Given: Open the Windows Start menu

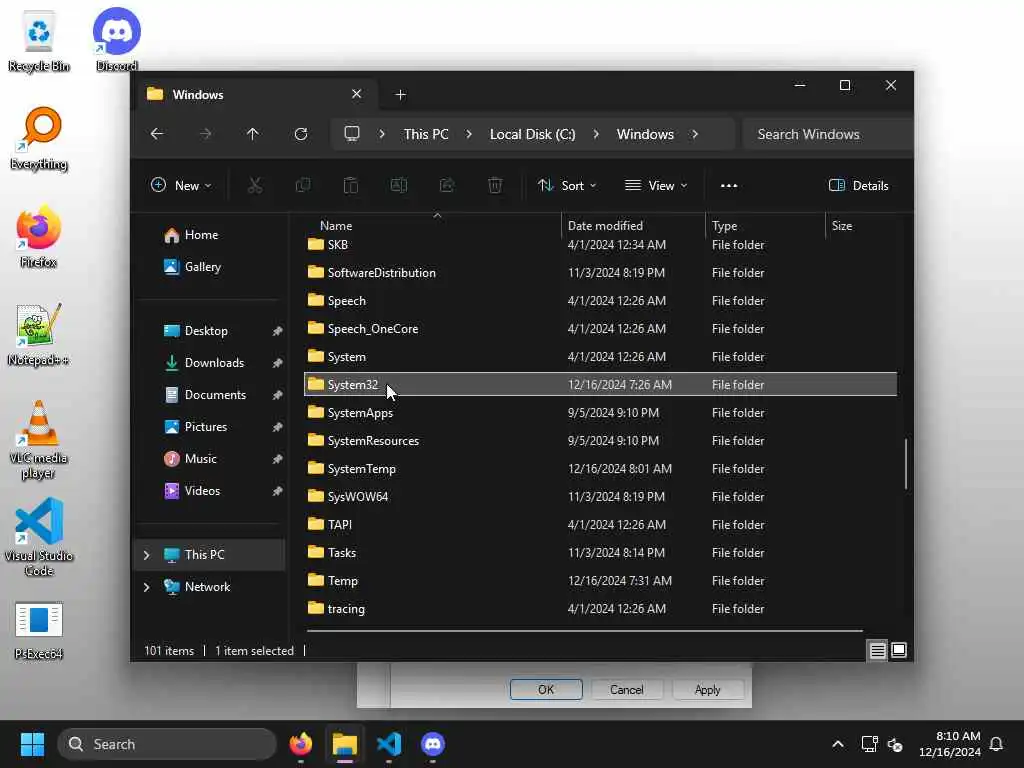Looking at the screenshot, I should (x=32, y=744).
